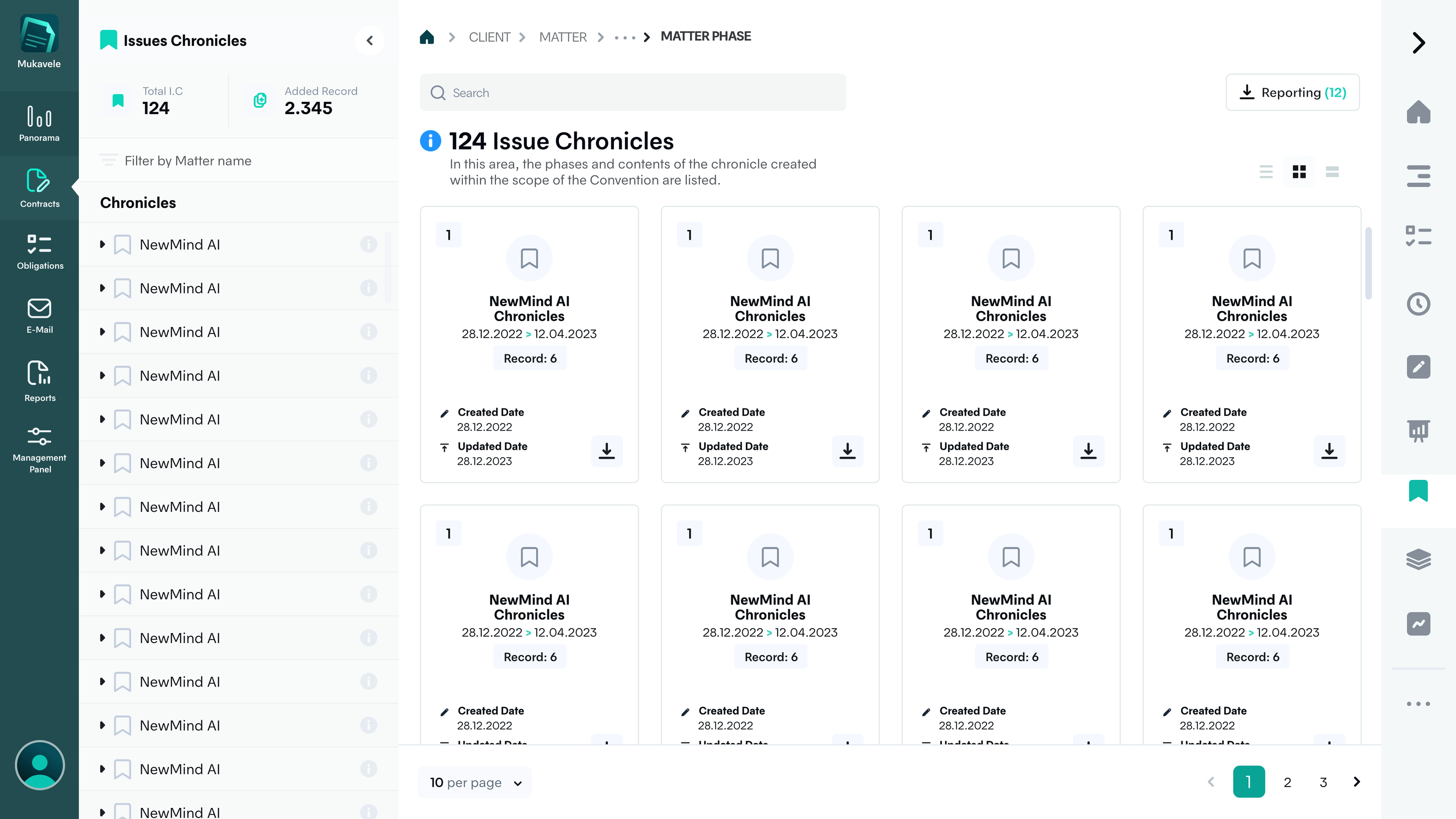Go to page 2 of results
Viewport: 1456px width, 819px height.
(x=1287, y=782)
